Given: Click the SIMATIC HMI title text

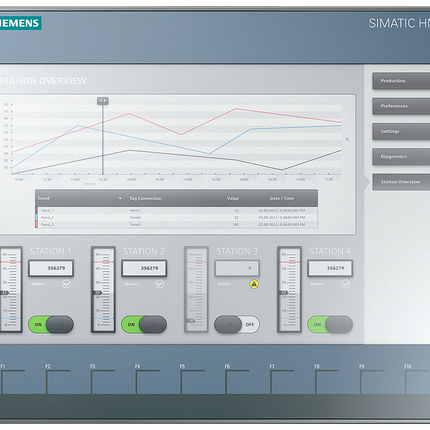Looking at the screenshot, I should (x=399, y=23).
